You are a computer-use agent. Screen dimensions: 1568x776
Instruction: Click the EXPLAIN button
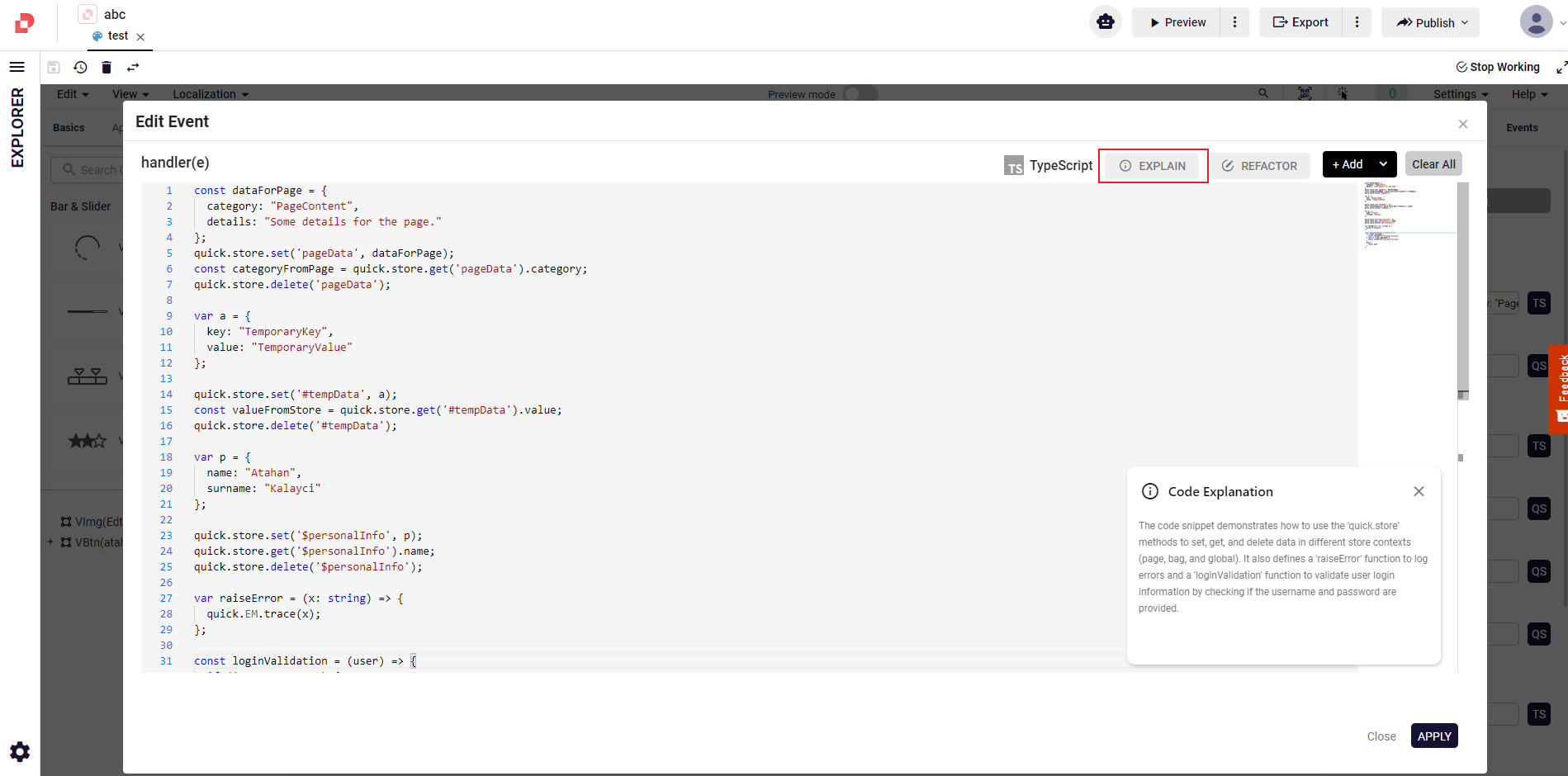tap(1153, 166)
